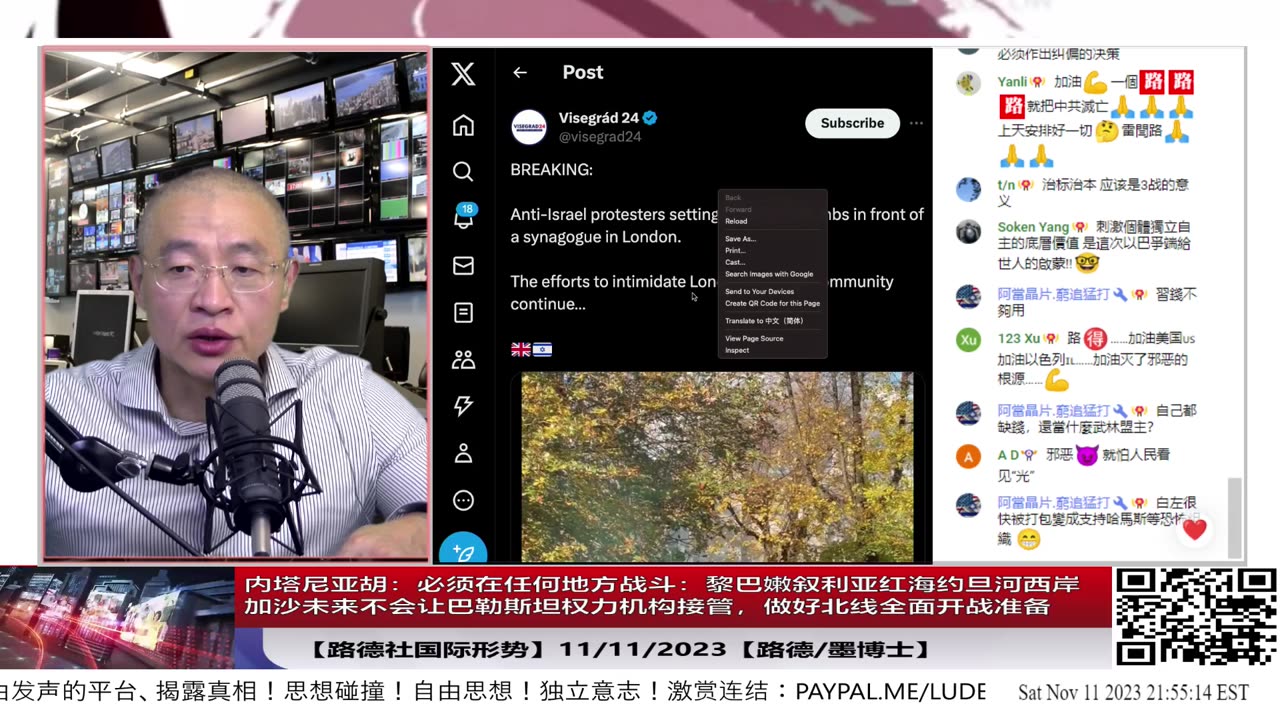Choose Reload in the context menu
Screen dimensions: 1280x720
(736, 221)
